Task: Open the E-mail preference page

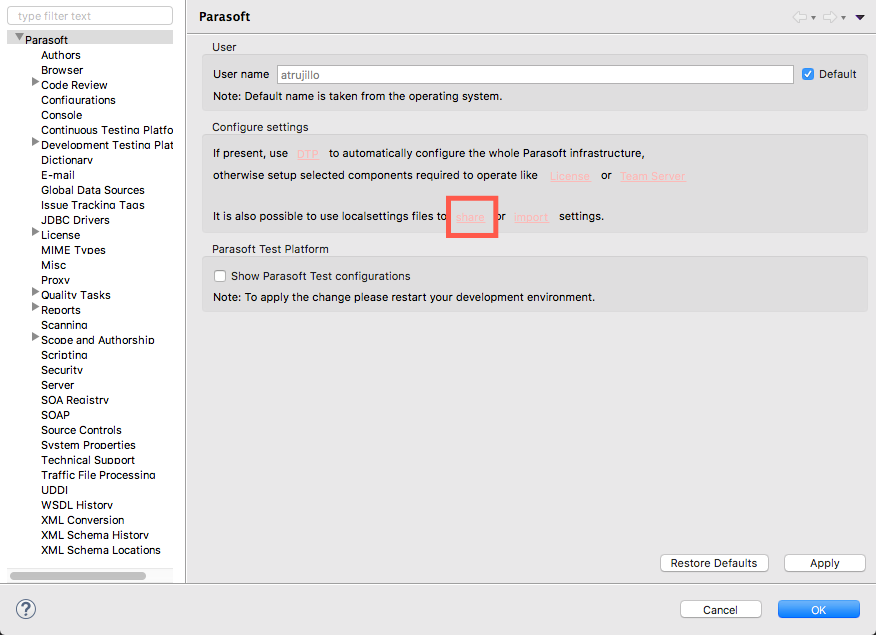Action: [58, 175]
